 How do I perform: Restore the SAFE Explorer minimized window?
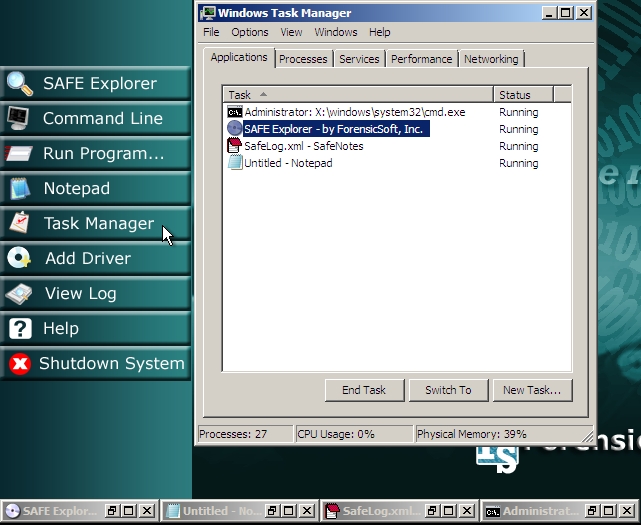tap(112, 511)
